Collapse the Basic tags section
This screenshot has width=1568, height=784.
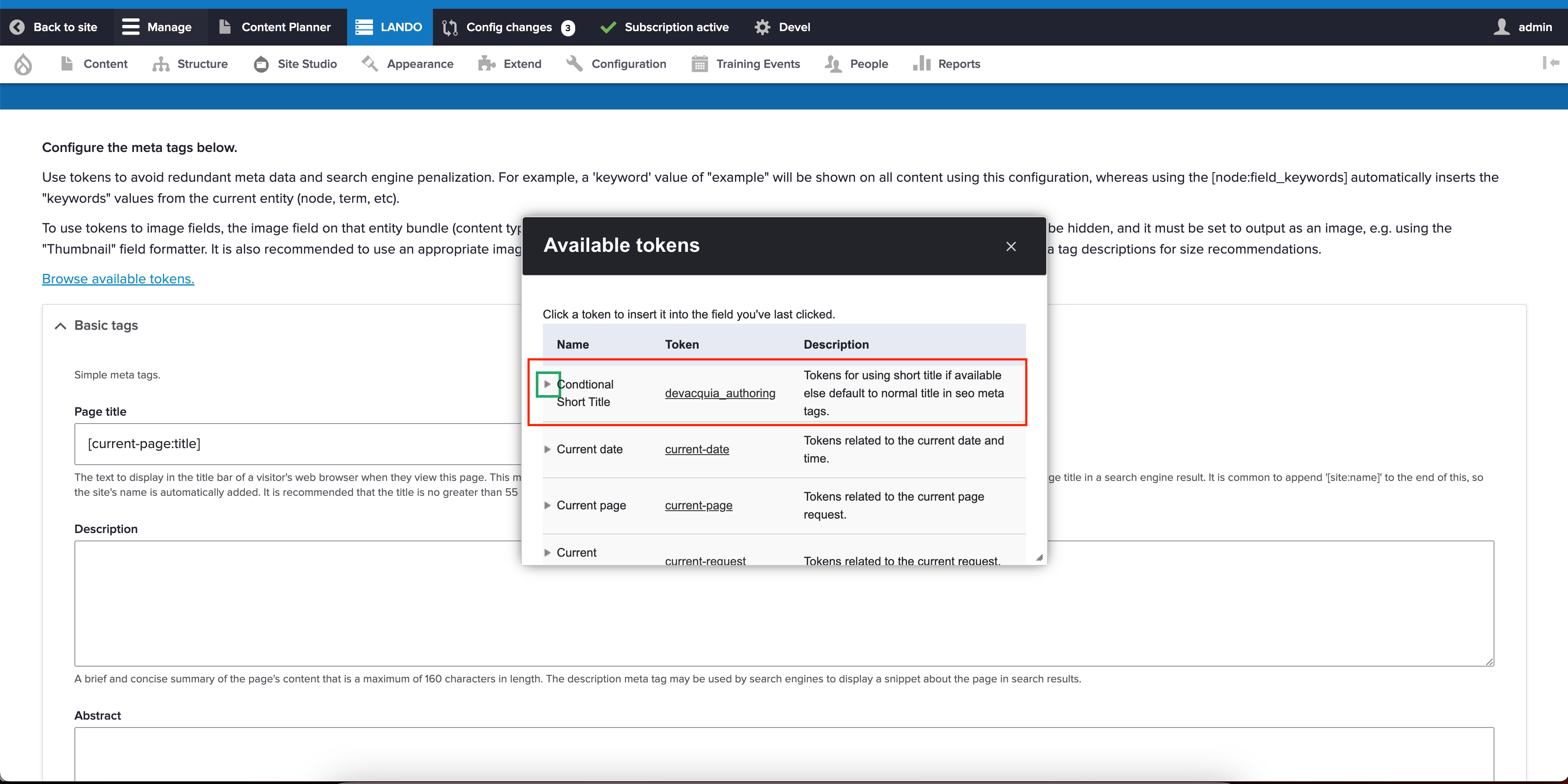pyautogui.click(x=60, y=325)
